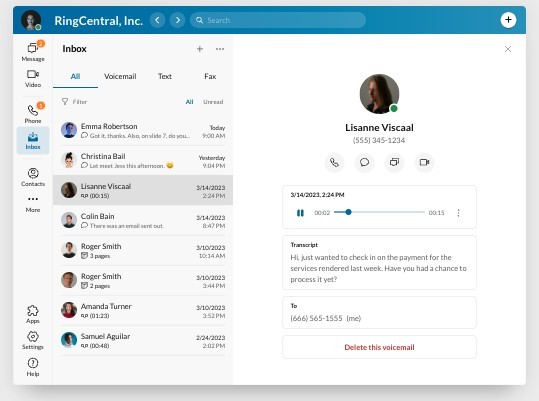
Task: Open team message with Lisanne icon
Action: click(x=394, y=162)
